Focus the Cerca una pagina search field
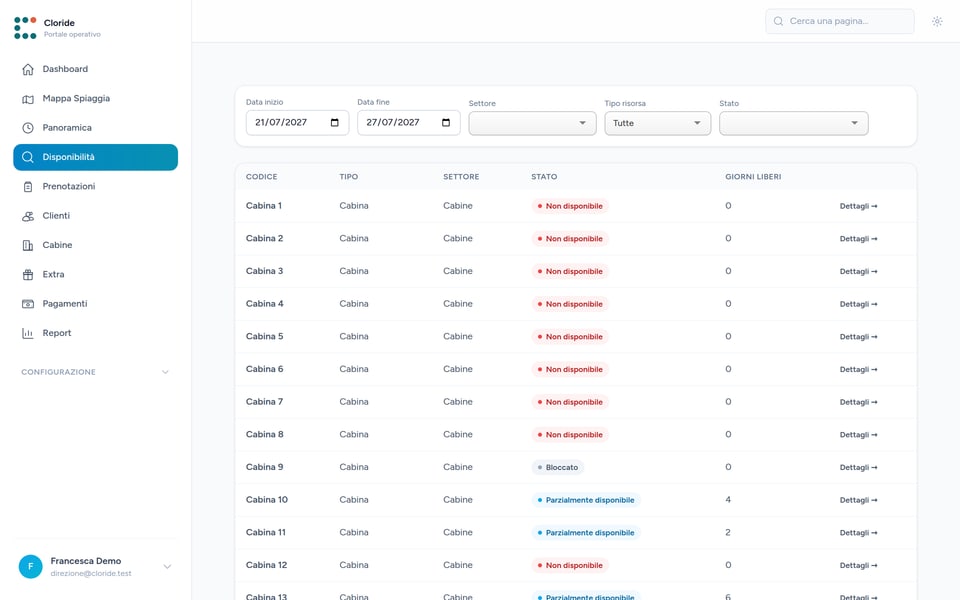960x600 pixels. (x=839, y=21)
